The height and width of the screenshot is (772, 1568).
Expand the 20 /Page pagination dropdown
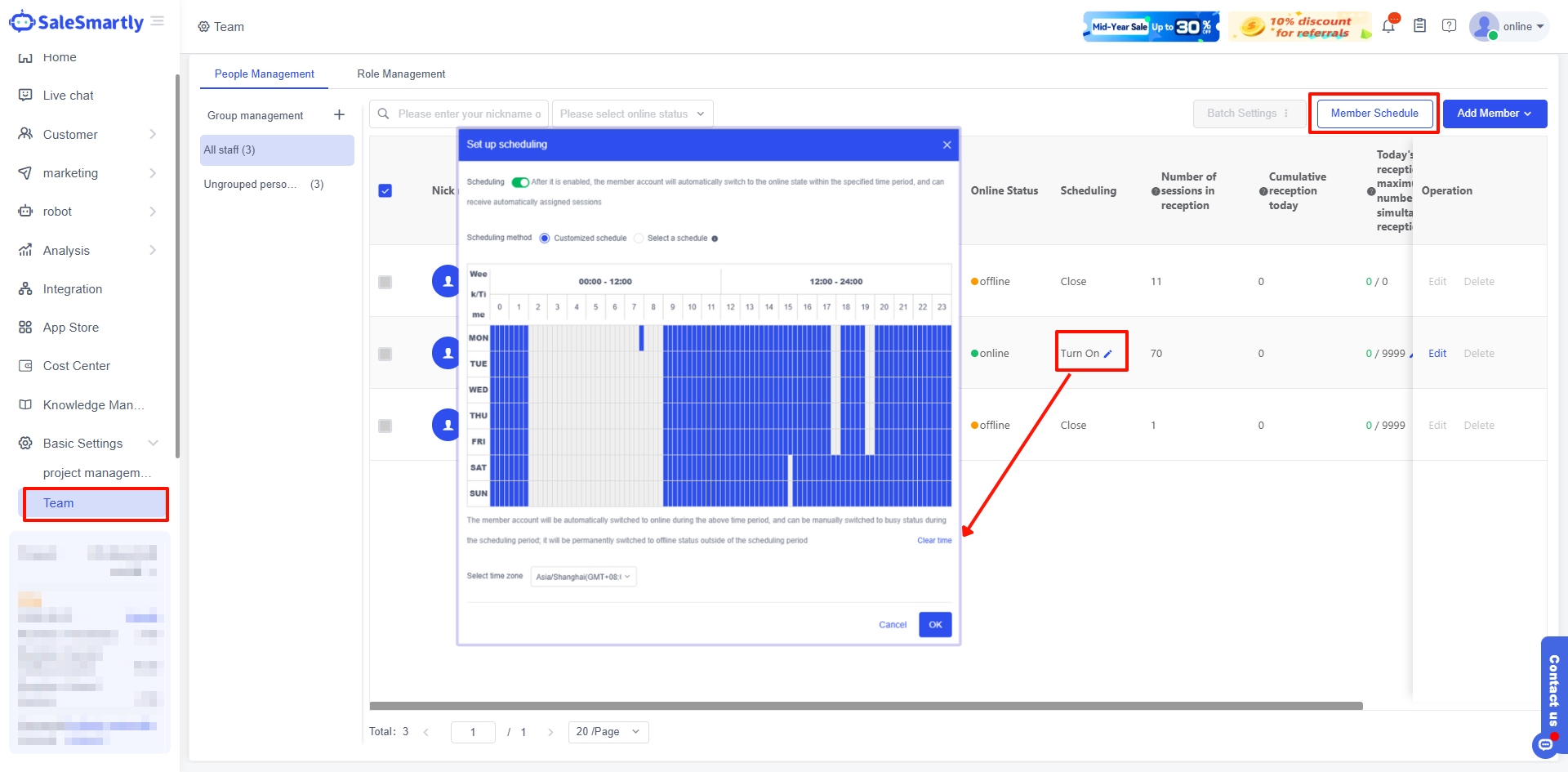tap(608, 732)
